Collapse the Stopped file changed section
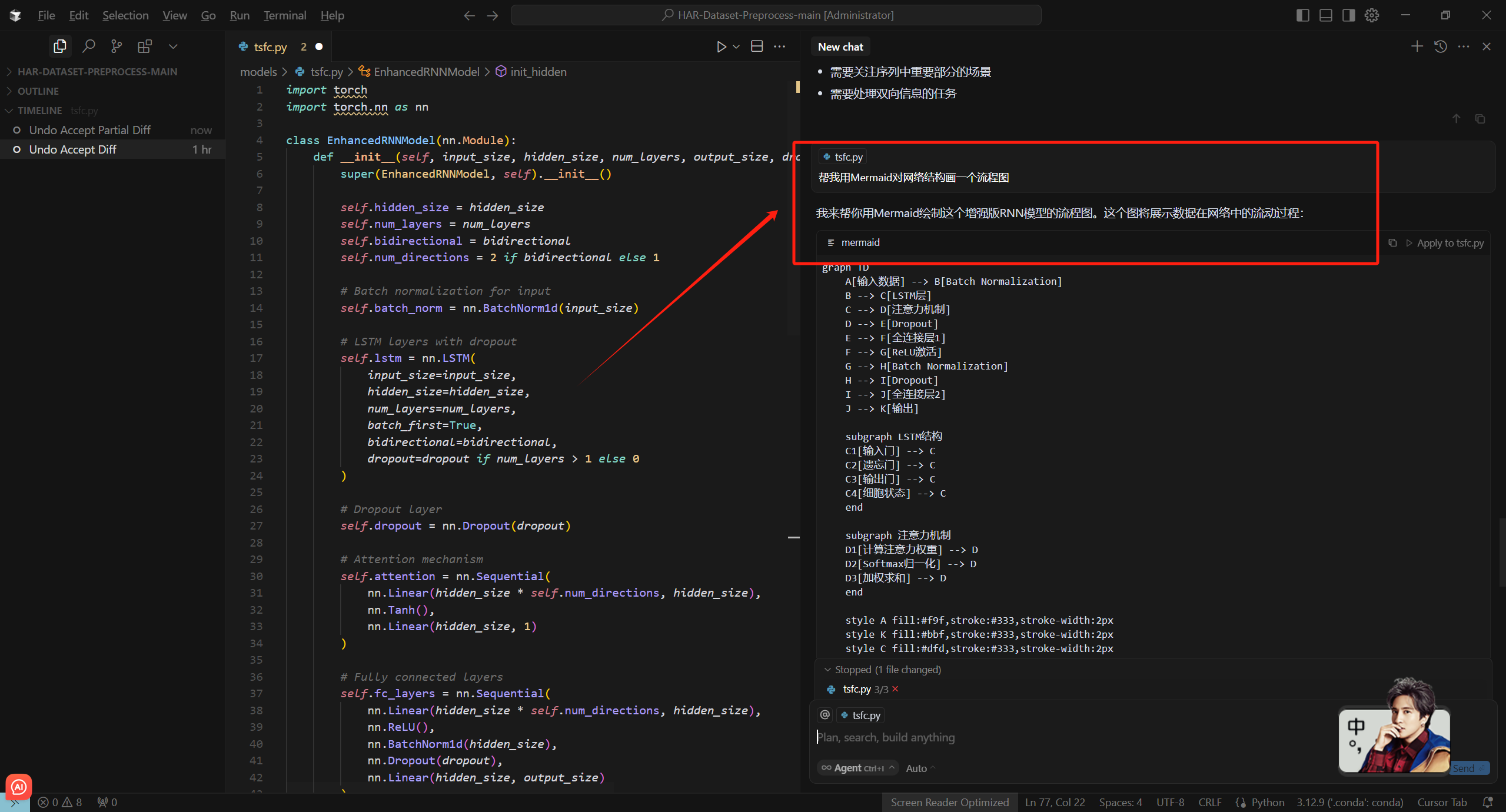Screen dimensions: 1506x812 coord(827,670)
